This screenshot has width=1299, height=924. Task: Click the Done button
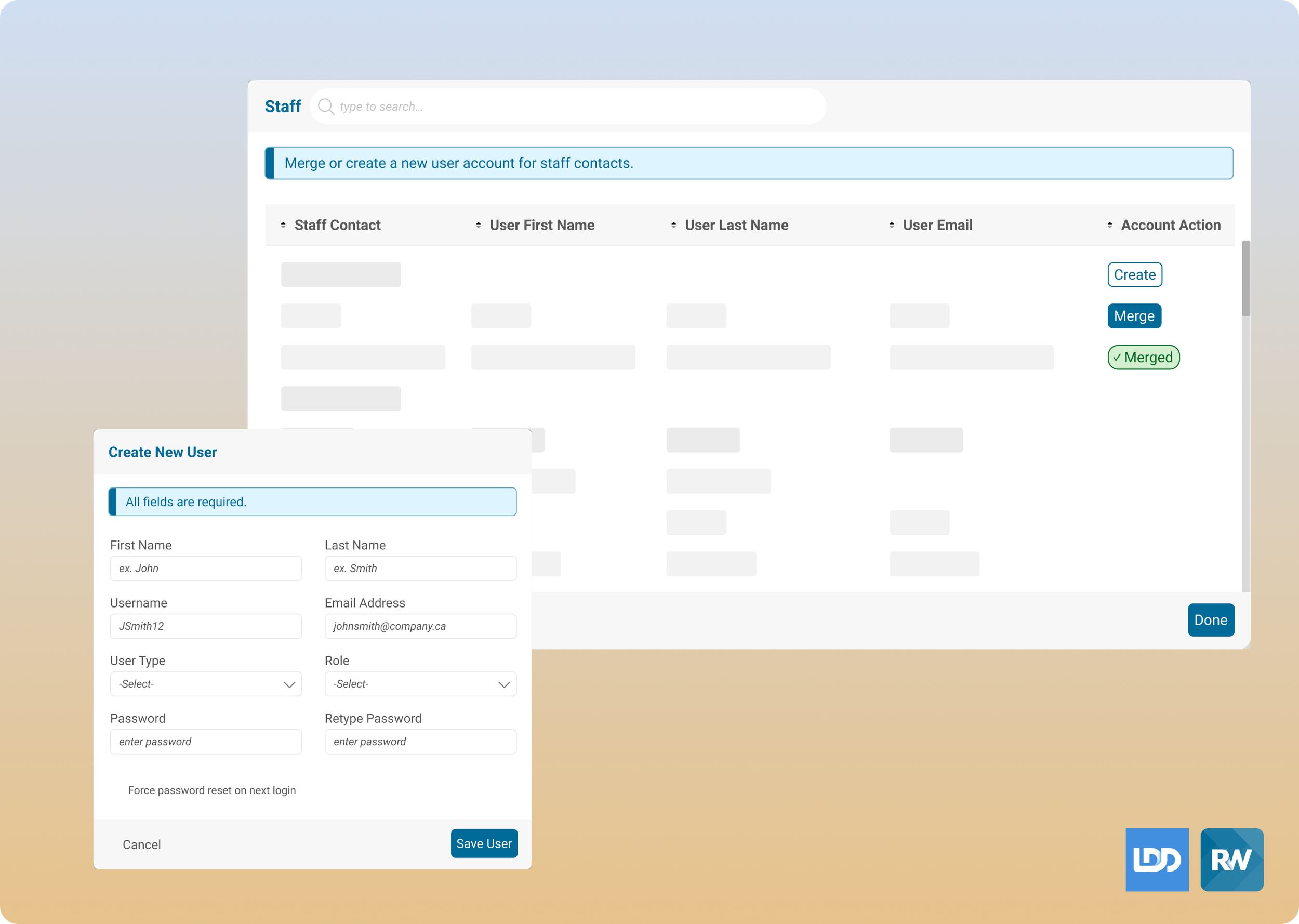(1210, 619)
